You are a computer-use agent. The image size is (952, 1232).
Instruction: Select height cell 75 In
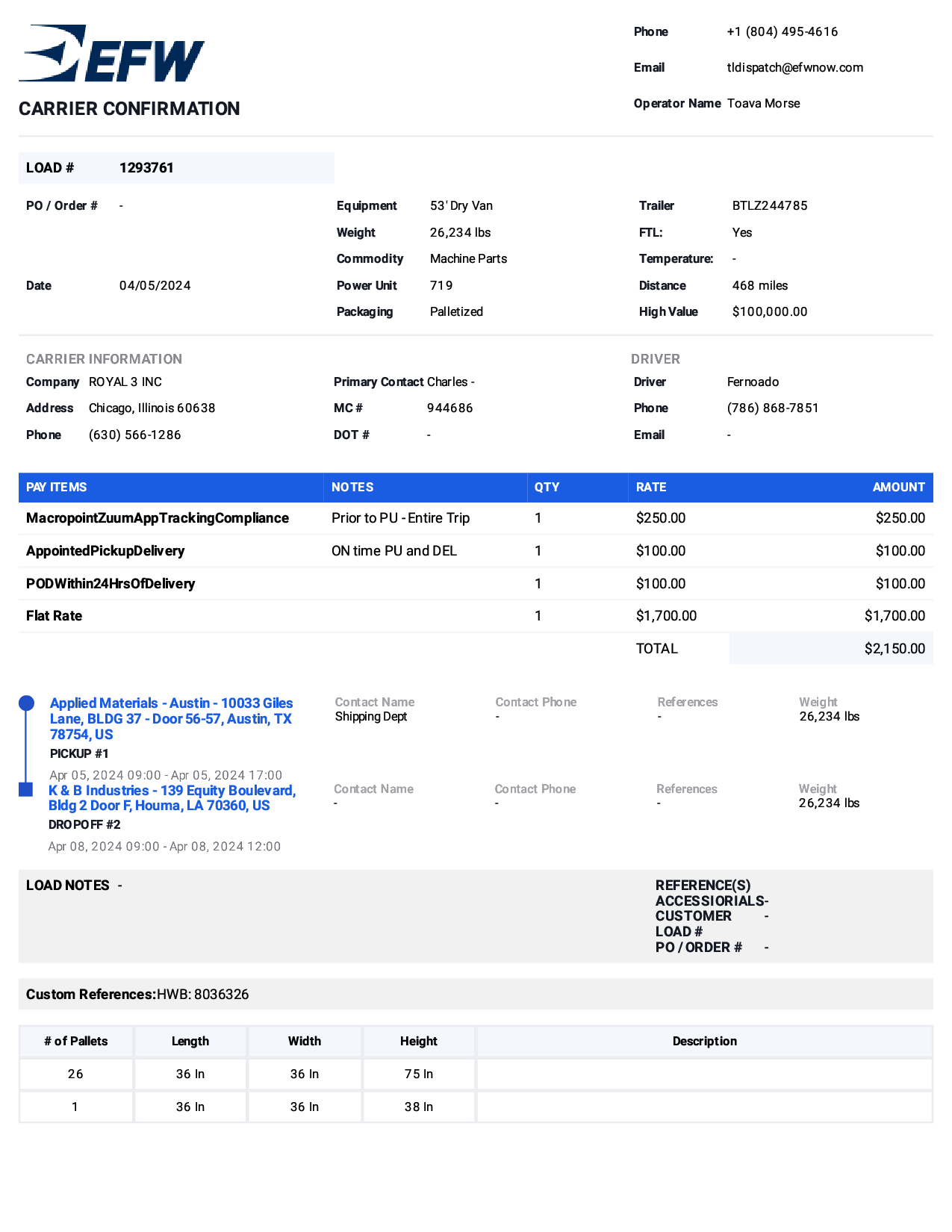[419, 1074]
